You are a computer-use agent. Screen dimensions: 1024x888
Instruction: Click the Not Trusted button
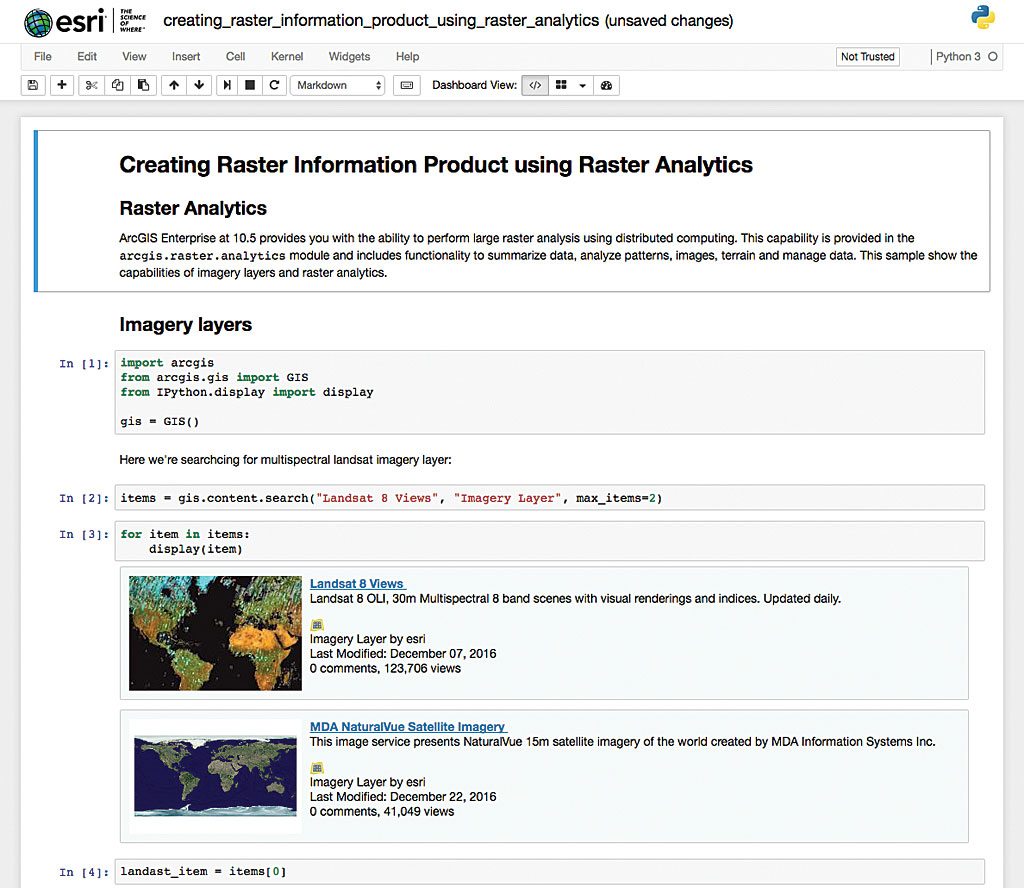(867, 57)
